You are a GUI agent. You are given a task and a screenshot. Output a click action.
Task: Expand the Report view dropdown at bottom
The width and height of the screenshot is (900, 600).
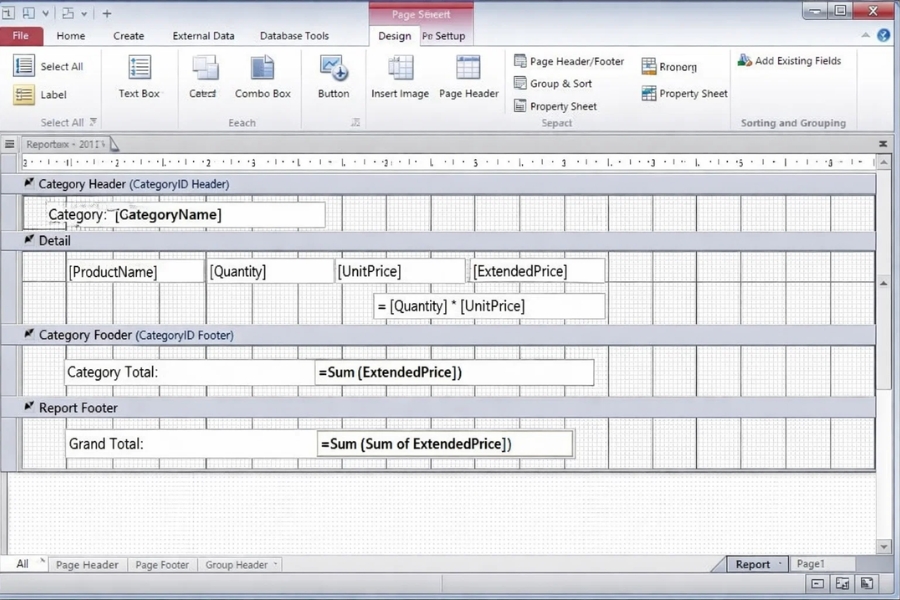click(780, 565)
